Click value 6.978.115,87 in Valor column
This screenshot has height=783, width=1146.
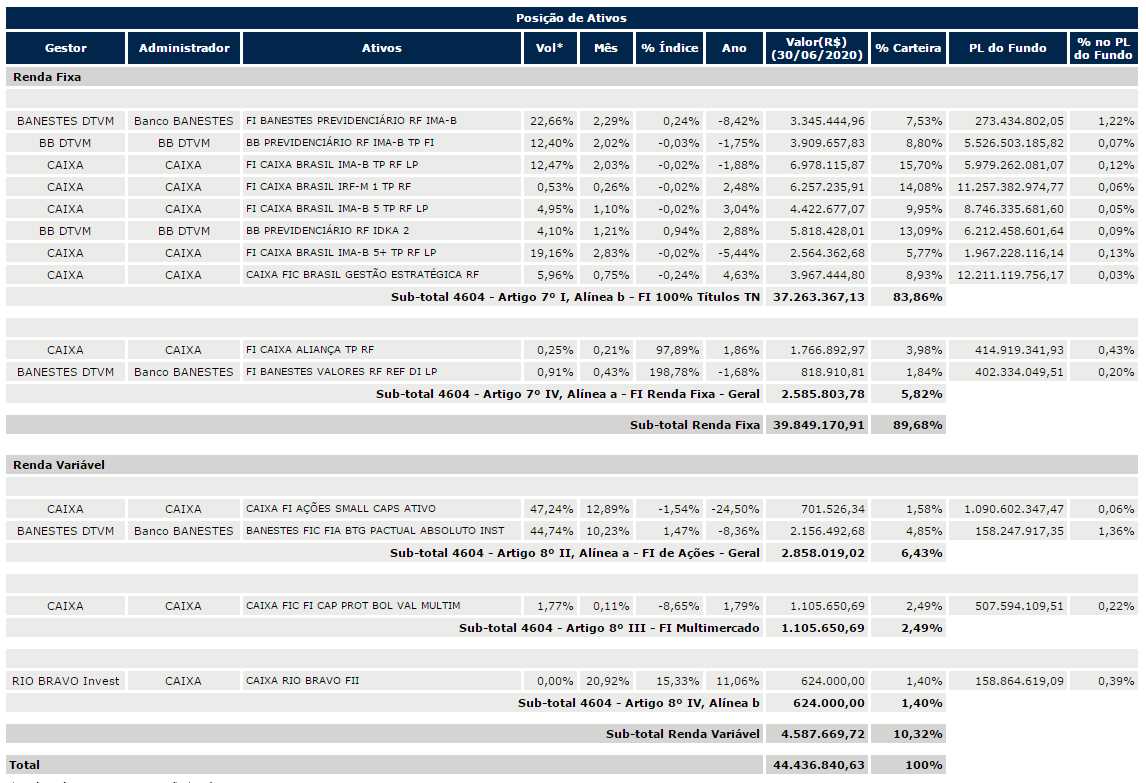click(x=827, y=165)
